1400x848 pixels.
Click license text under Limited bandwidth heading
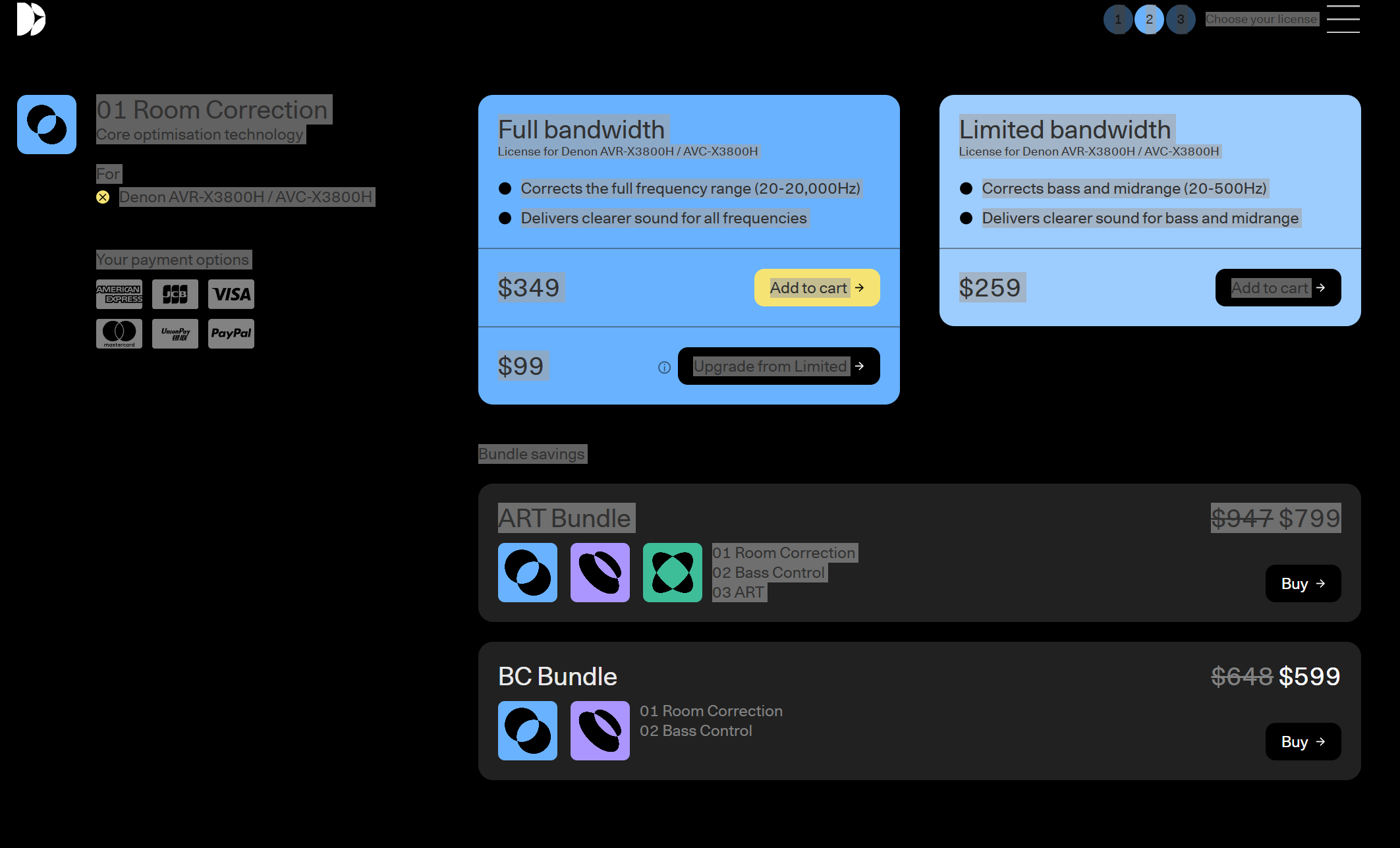pos(1089,152)
